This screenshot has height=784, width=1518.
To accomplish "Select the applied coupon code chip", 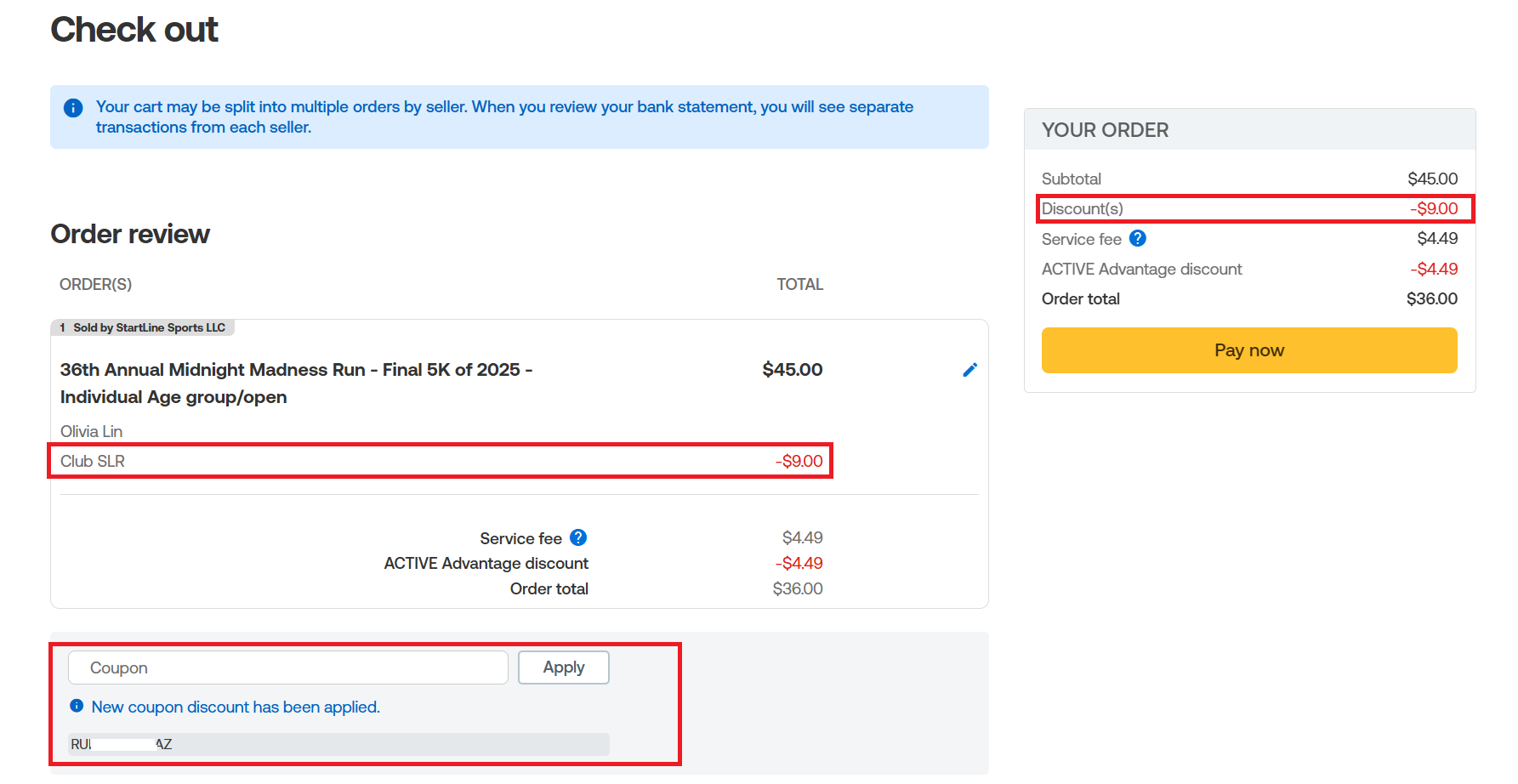I will point(338,744).
